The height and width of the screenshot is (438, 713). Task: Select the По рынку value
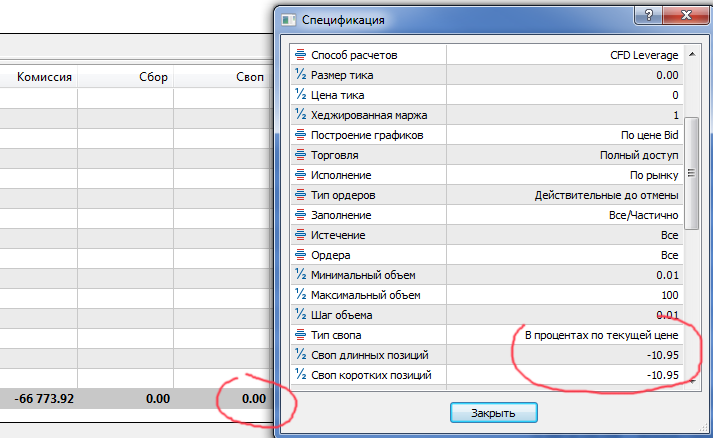point(654,175)
